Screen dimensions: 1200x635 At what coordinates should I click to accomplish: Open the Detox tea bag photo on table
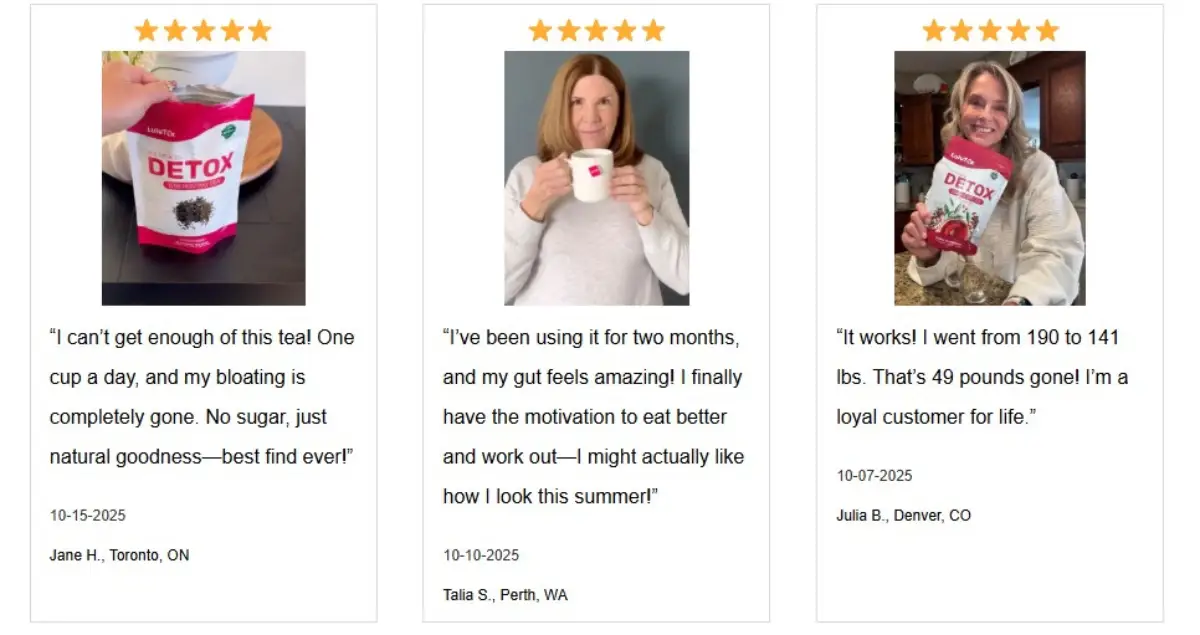click(x=204, y=178)
